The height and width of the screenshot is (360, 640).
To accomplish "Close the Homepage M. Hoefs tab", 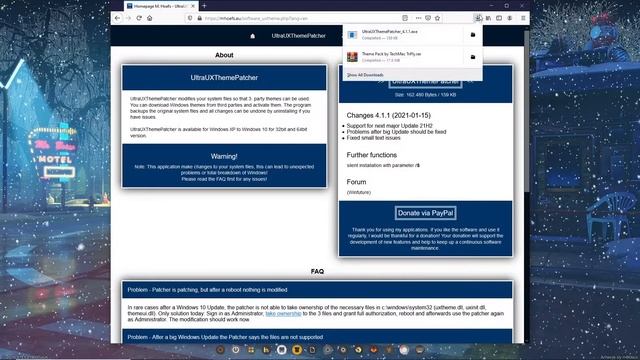I will [x=193, y=6].
